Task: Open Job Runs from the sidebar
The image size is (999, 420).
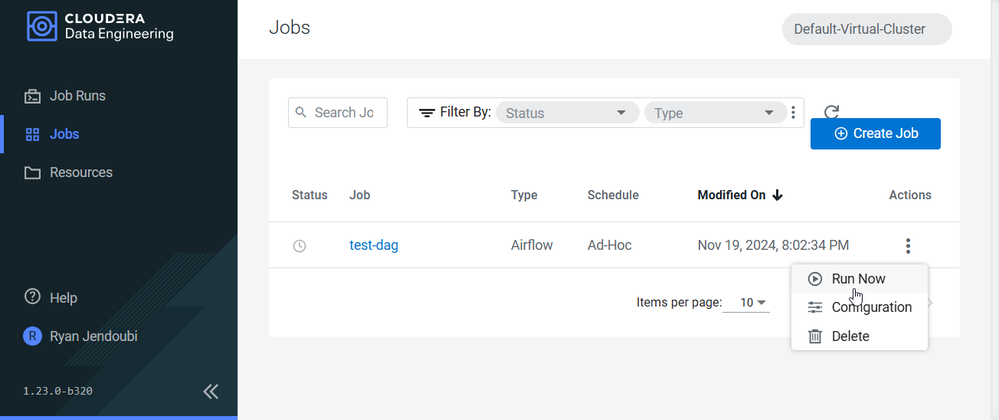Action: (x=64, y=96)
